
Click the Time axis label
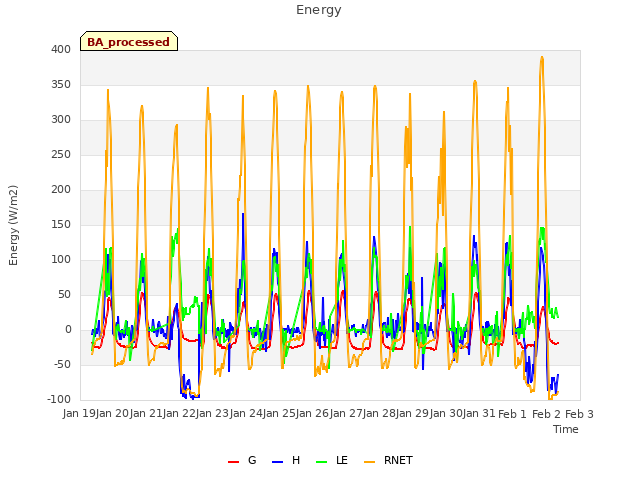coord(566,429)
